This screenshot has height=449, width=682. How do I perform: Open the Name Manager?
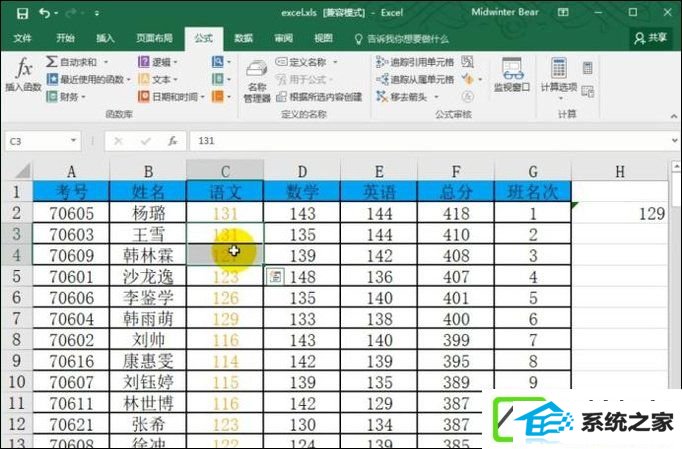pos(257,80)
